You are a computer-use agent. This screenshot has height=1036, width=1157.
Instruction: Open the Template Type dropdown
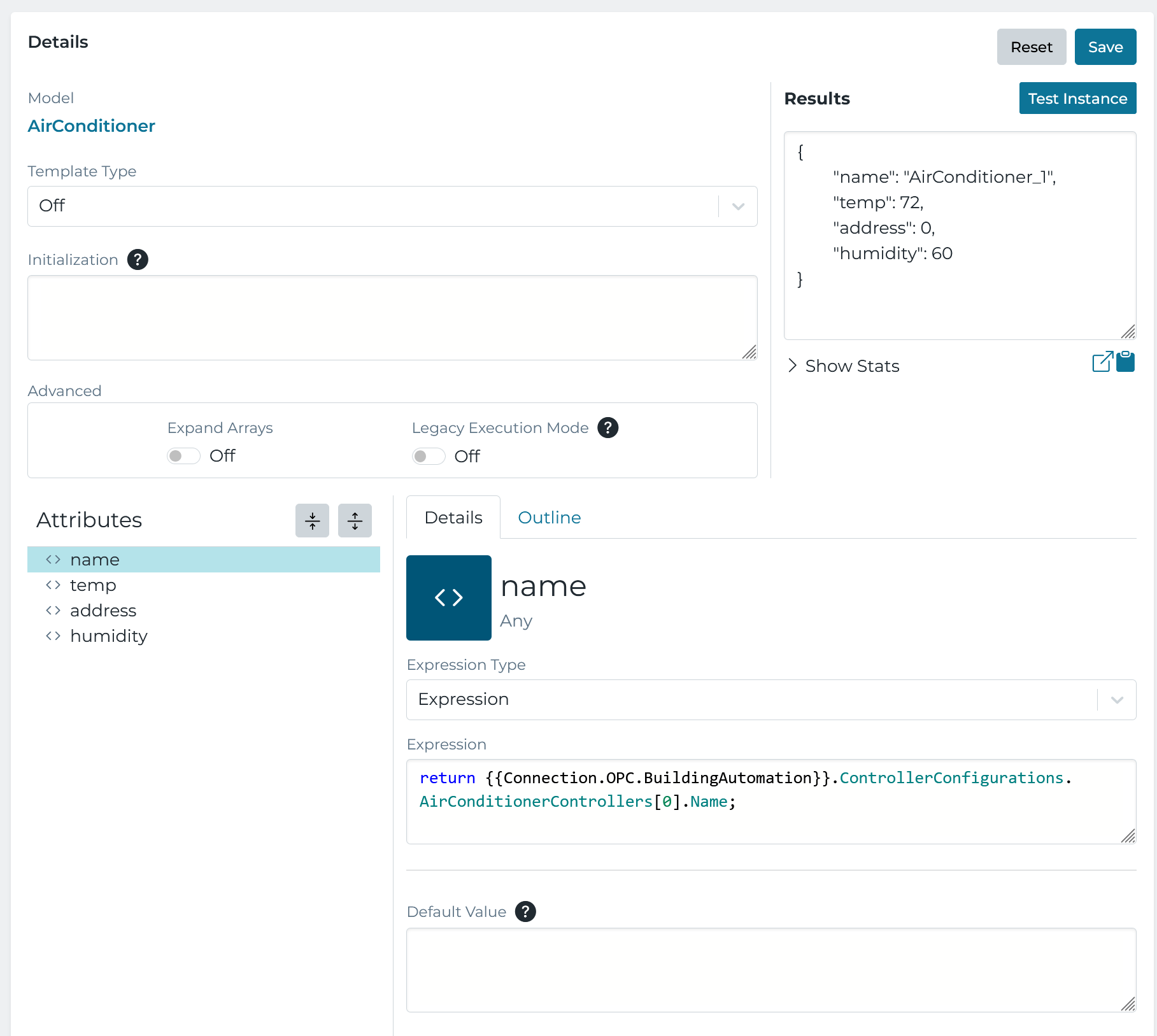737,206
